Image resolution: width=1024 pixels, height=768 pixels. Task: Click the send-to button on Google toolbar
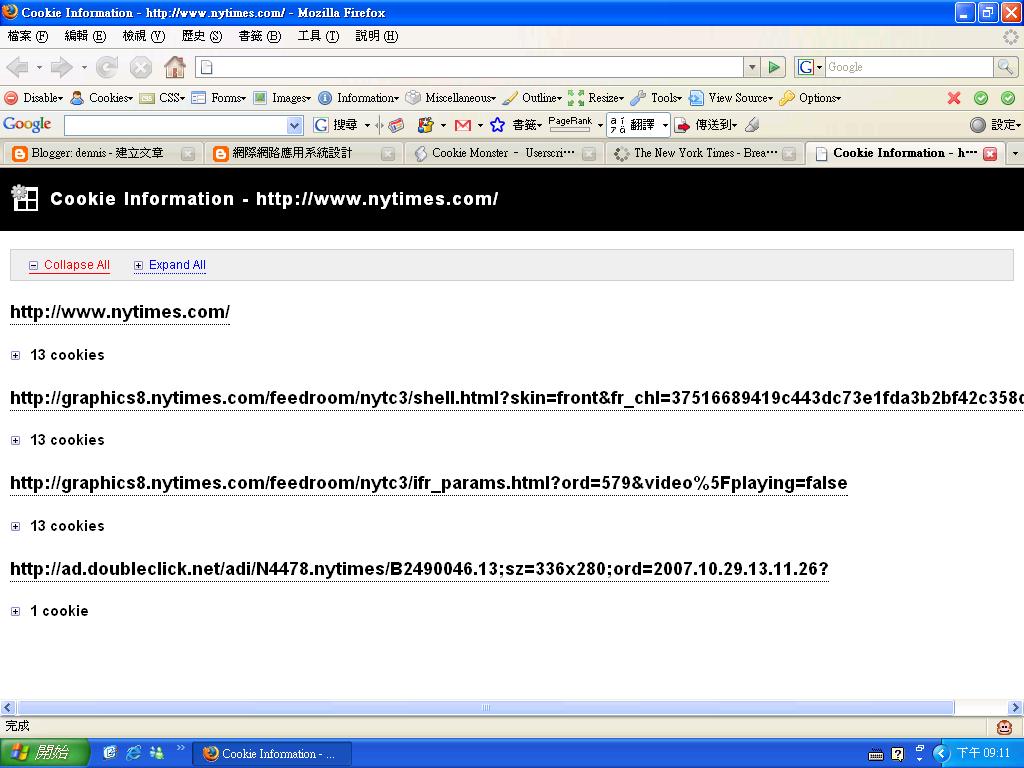point(705,125)
